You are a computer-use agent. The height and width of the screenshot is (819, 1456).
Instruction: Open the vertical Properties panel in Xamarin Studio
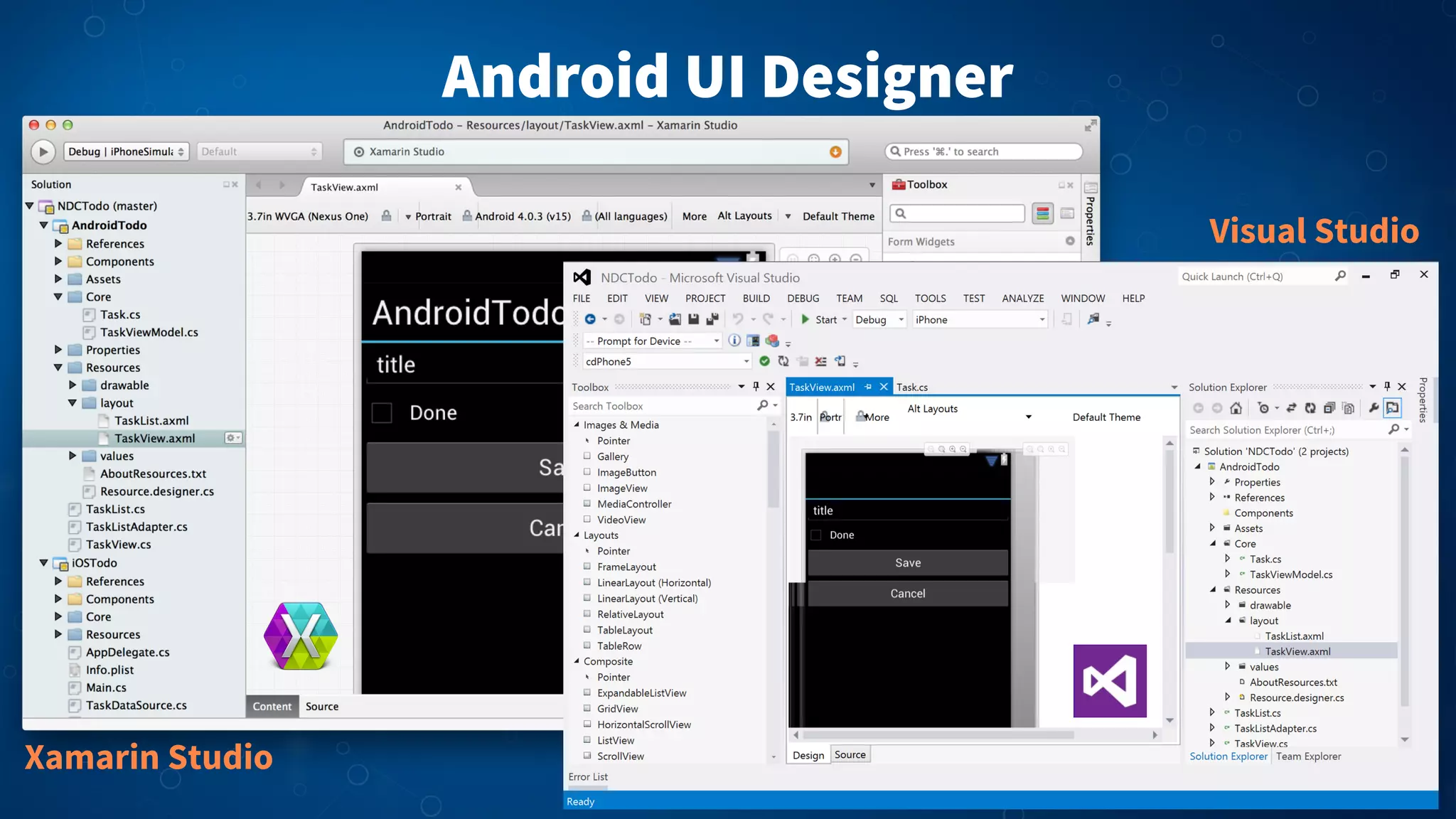click(1090, 215)
